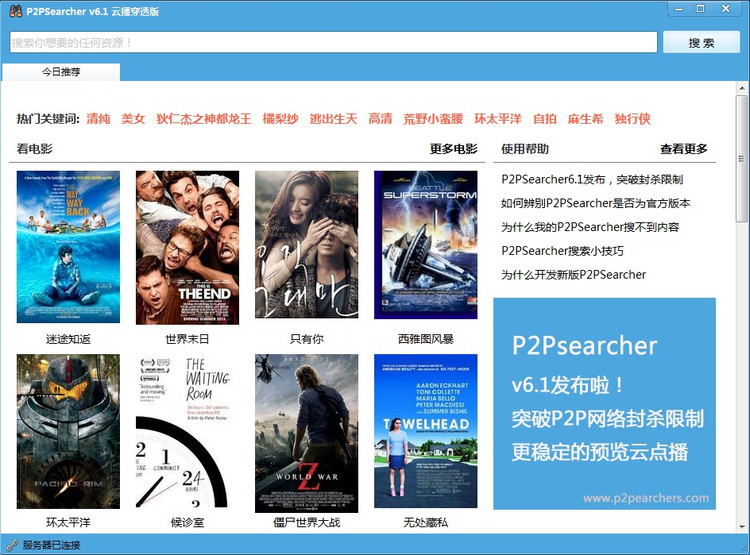Click movie title 候诊室
750x555 pixels.
pyautogui.click(x=188, y=522)
